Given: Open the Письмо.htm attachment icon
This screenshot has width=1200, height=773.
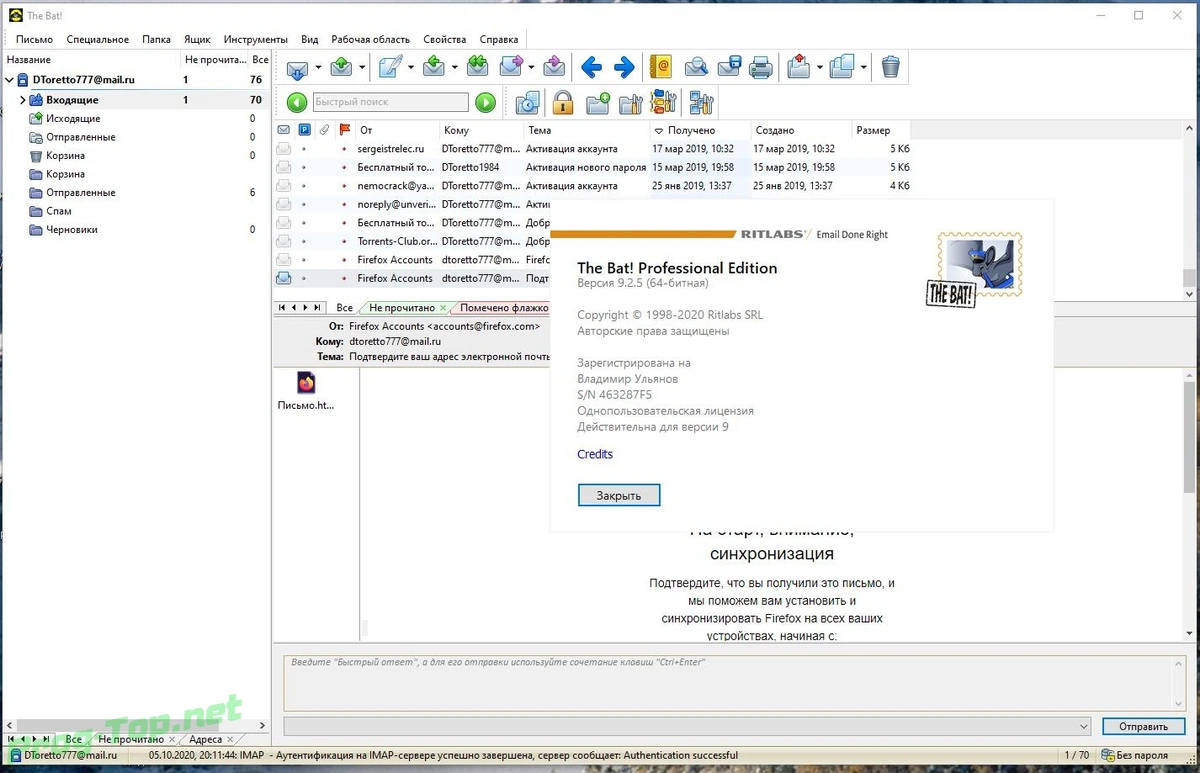Looking at the screenshot, I should point(306,383).
